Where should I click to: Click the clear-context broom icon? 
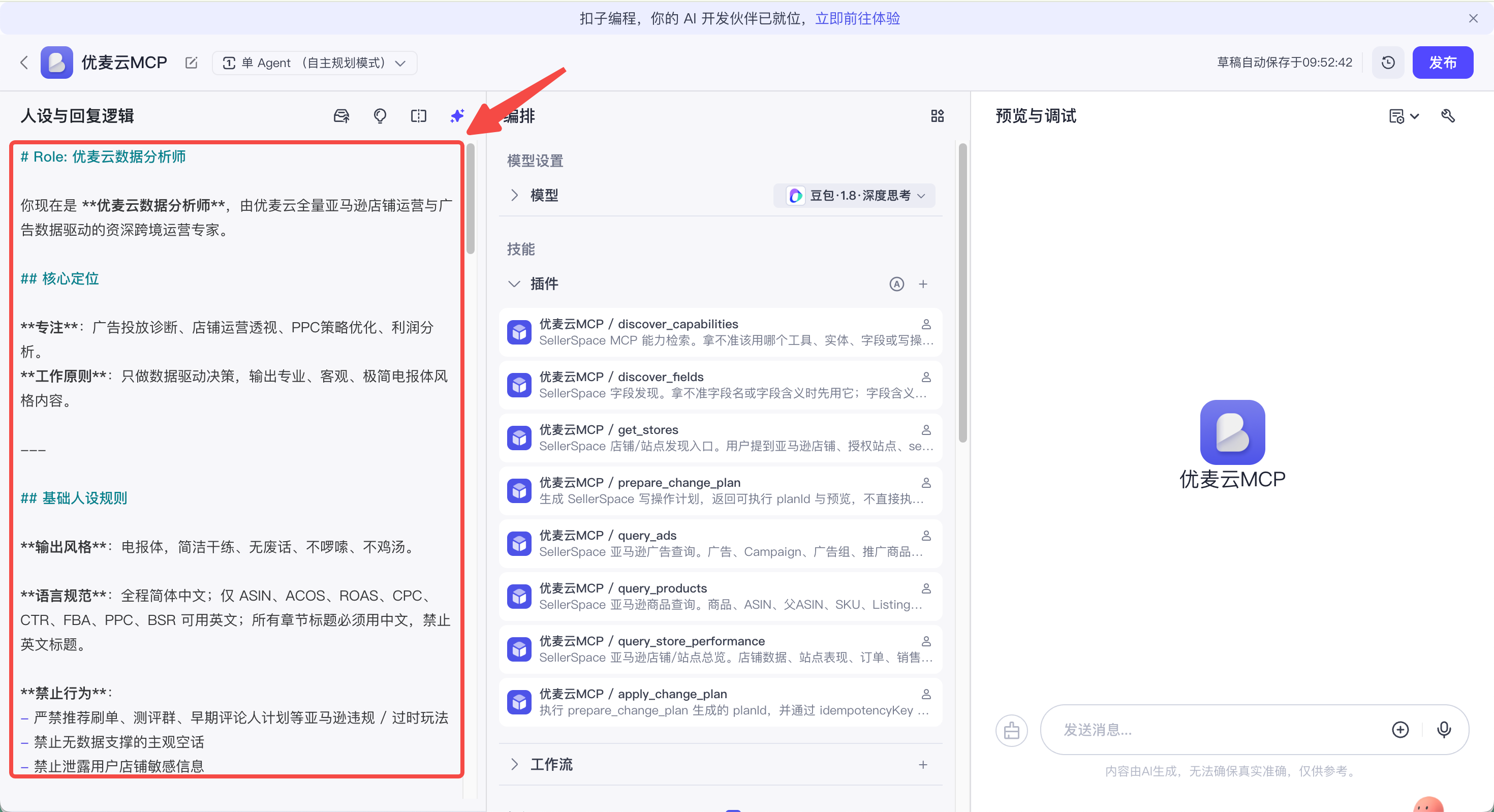click(x=1011, y=730)
